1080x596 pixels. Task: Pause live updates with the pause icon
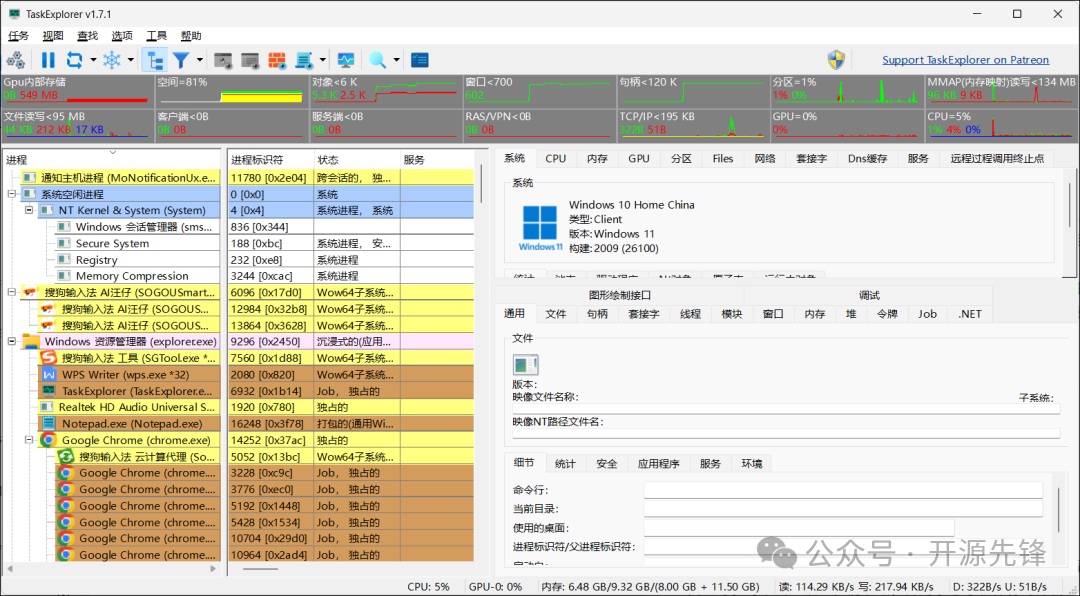(x=49, y=60)
